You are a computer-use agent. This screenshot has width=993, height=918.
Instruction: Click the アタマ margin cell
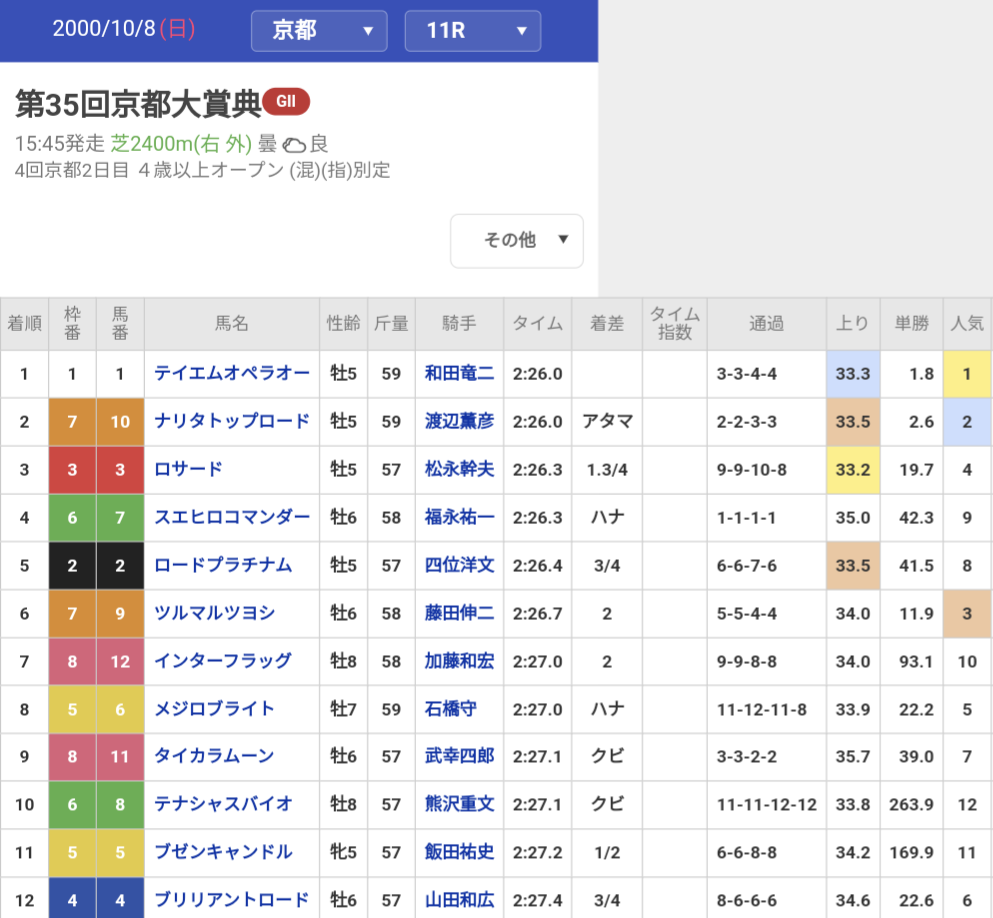coord(607,422)
